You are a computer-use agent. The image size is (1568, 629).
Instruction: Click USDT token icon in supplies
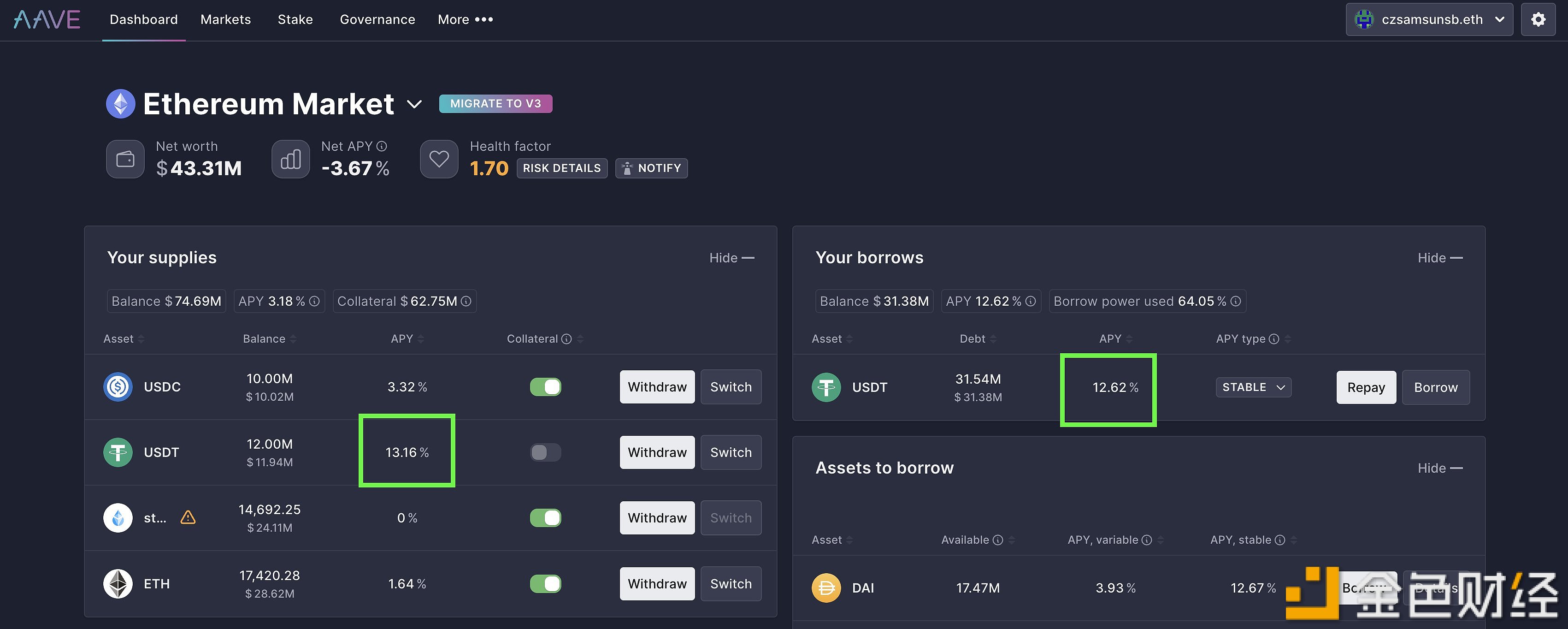coord(118,453)
